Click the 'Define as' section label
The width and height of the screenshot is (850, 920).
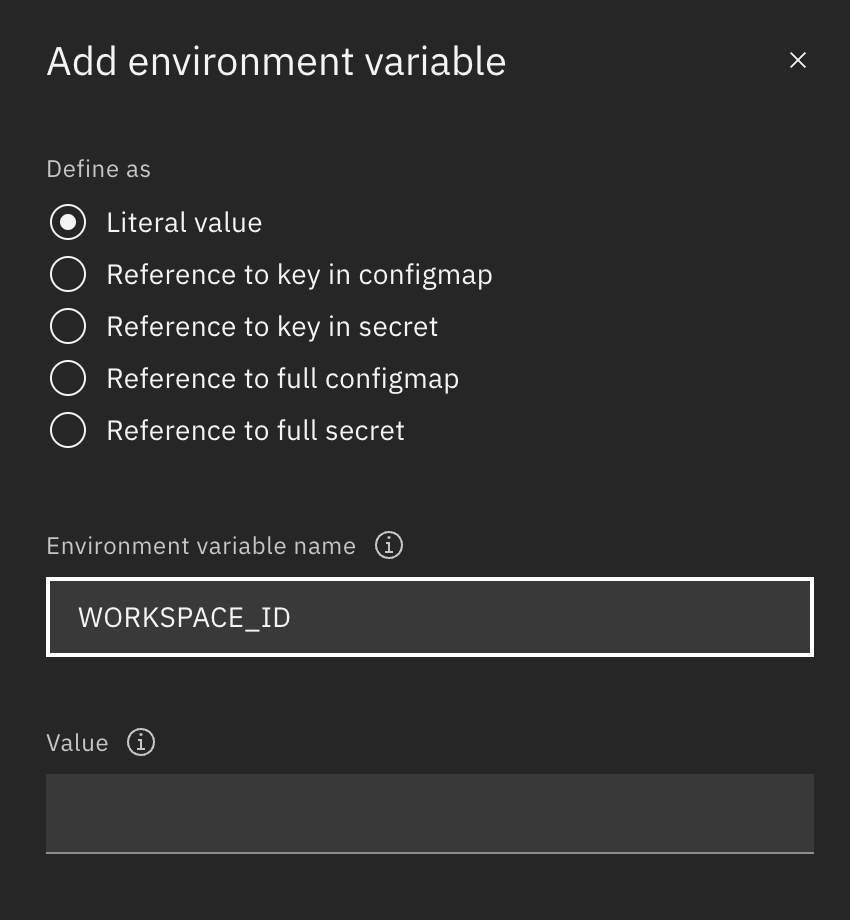coord(98,169)
